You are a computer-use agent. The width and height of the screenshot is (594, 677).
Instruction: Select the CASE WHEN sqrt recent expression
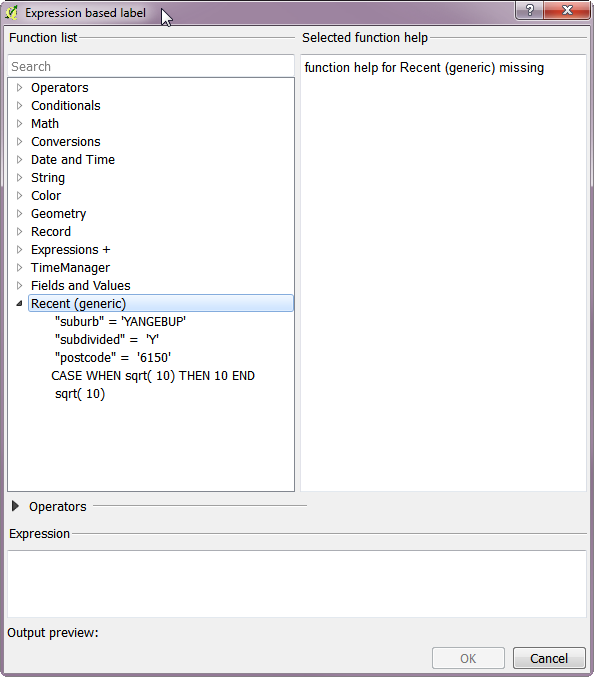pos(153,376)
